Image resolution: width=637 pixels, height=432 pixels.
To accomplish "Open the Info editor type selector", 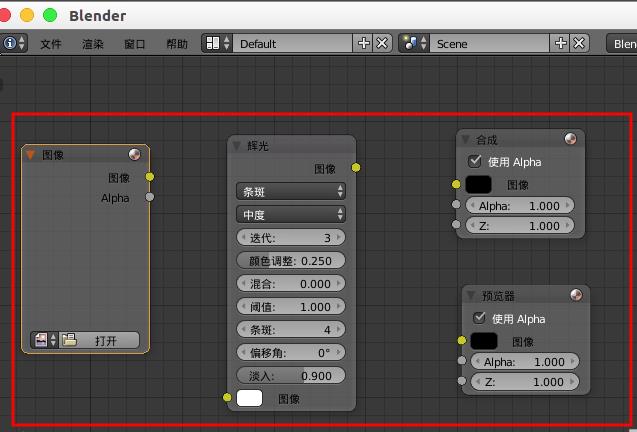I will tap(14, 43).
